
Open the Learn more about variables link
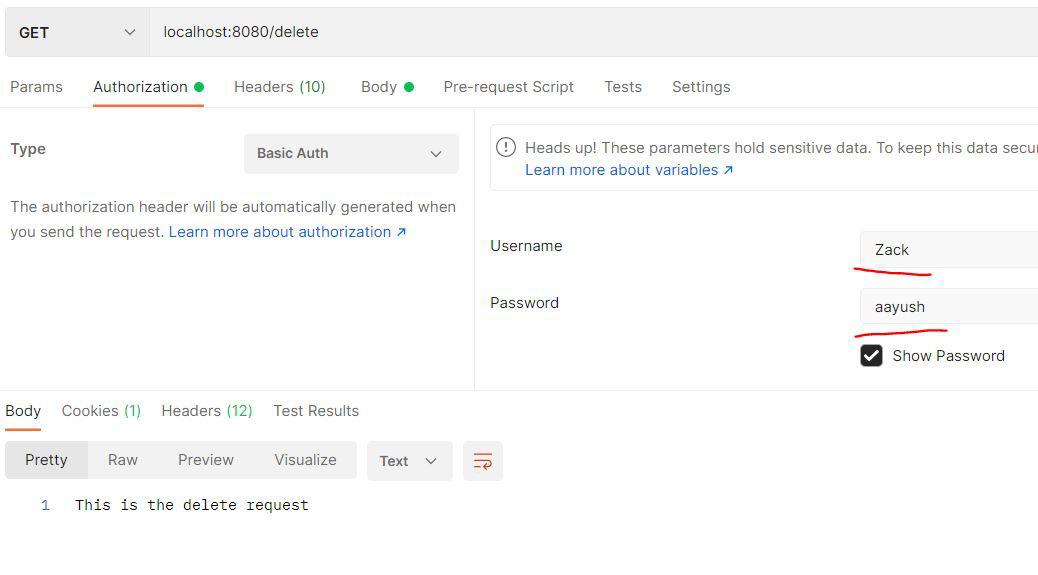pyautogui.click(x=629, y=170)
